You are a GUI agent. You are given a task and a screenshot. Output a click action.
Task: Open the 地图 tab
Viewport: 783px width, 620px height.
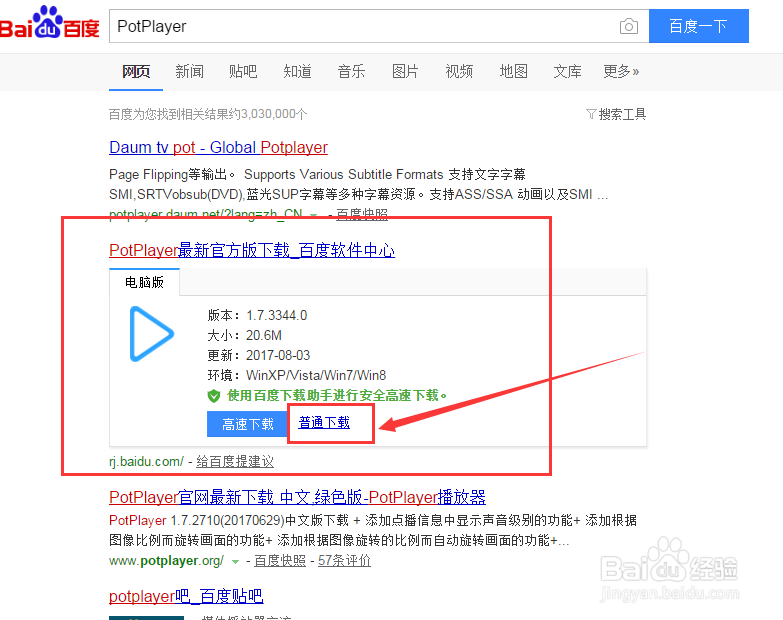coord(513,71)
